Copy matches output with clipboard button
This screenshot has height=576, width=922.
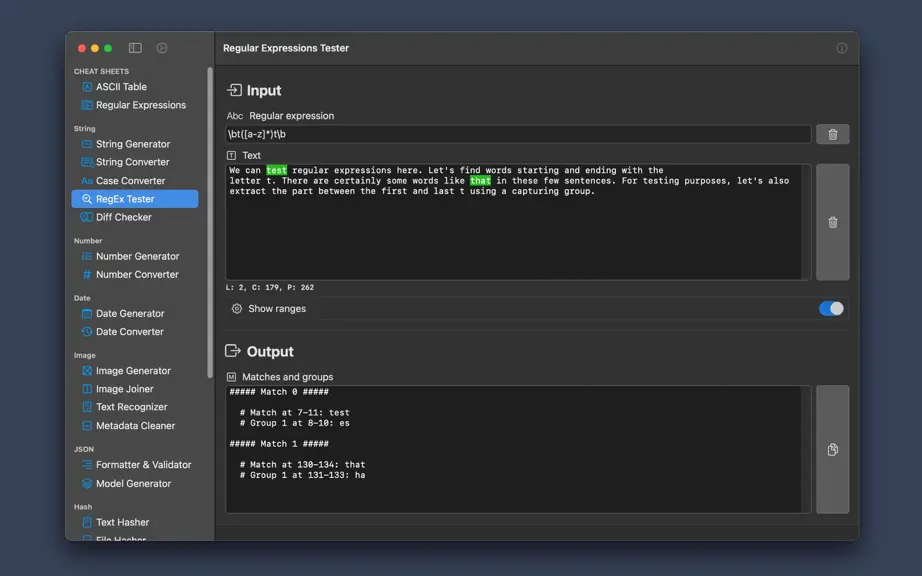[833, 450]
